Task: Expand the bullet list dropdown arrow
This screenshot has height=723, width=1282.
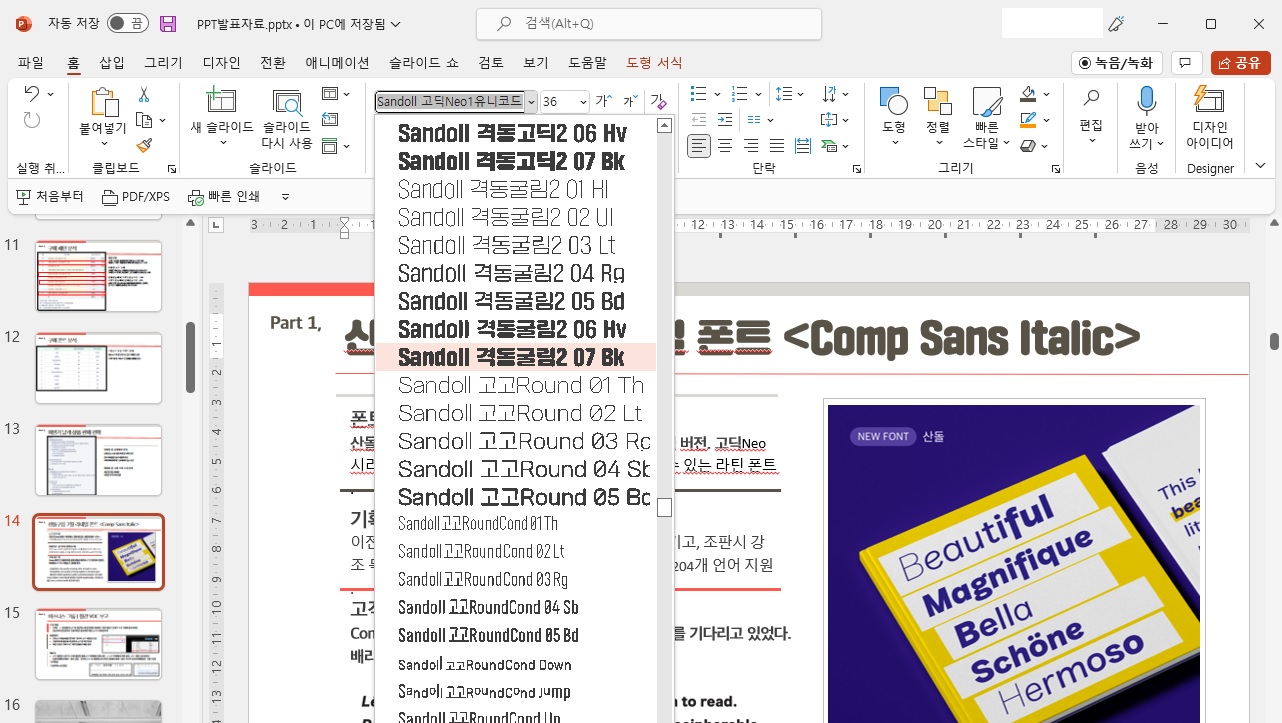Action: pos(717,94)
